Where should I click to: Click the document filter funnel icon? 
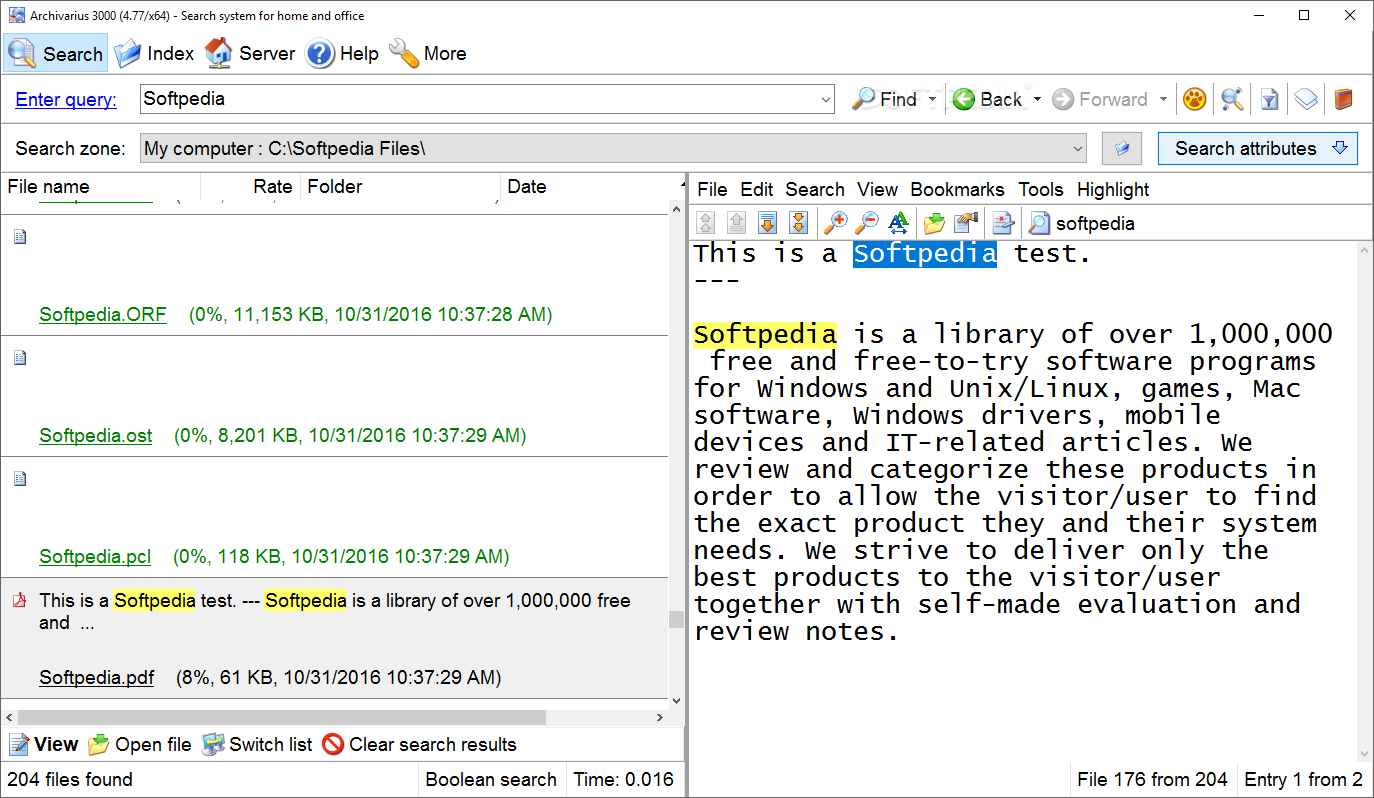pyautogui.click(x=1269, y=99)
